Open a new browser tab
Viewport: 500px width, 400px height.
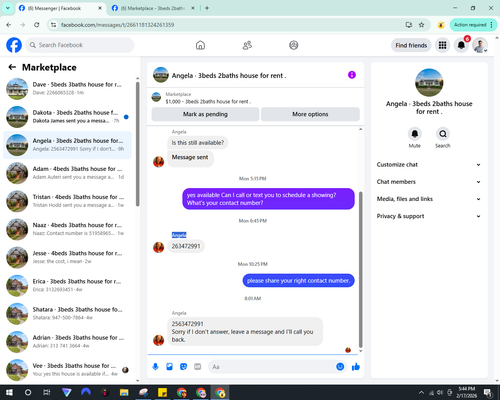tap(207, 8)
